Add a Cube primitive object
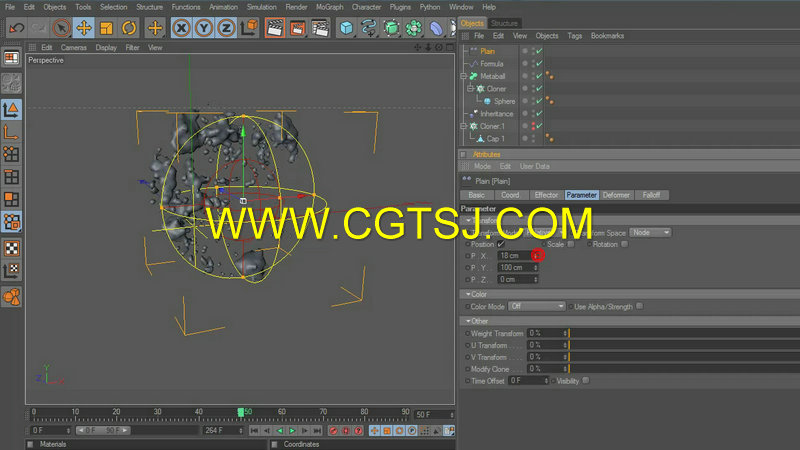This screenshot has width=800, height=450. click(x=346, y=28)
